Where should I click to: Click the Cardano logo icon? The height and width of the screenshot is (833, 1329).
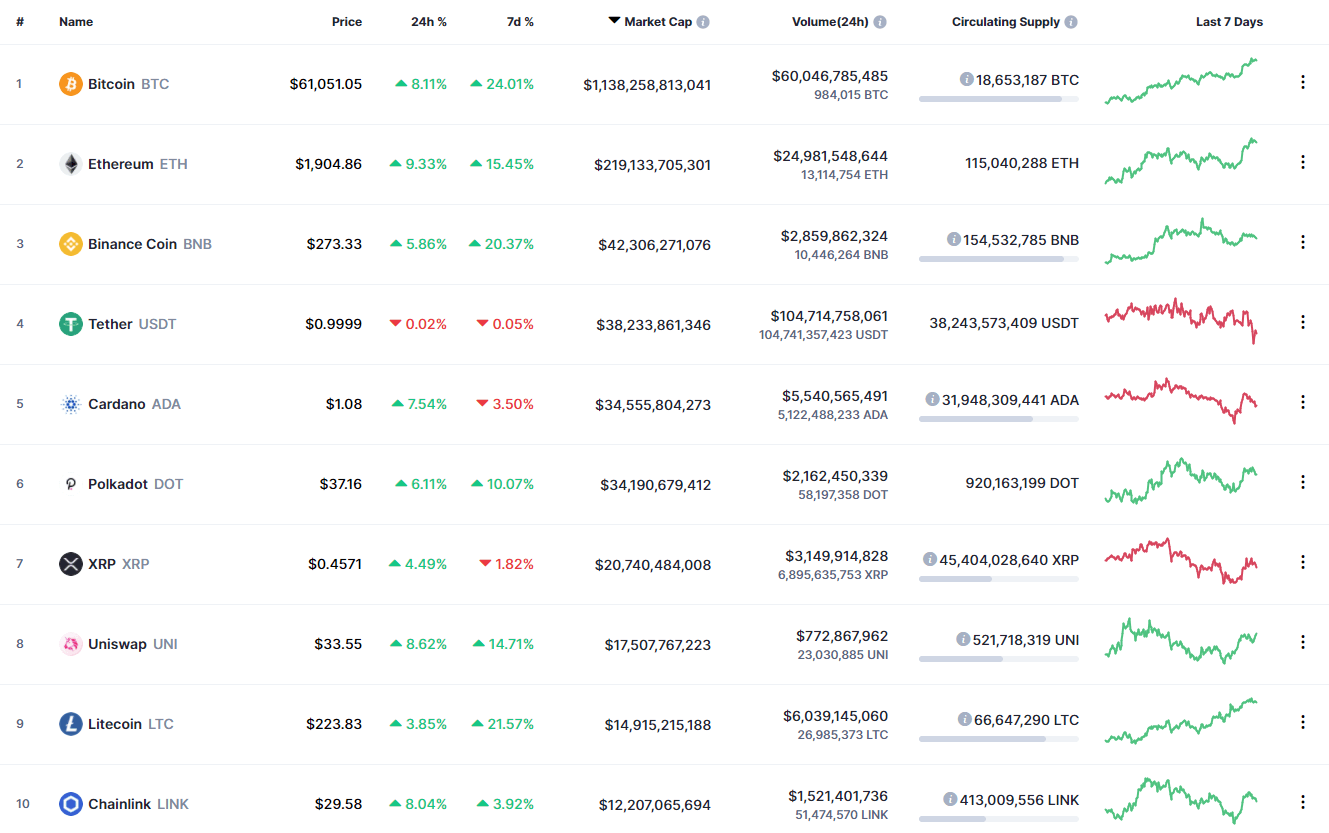coord(70,404)
